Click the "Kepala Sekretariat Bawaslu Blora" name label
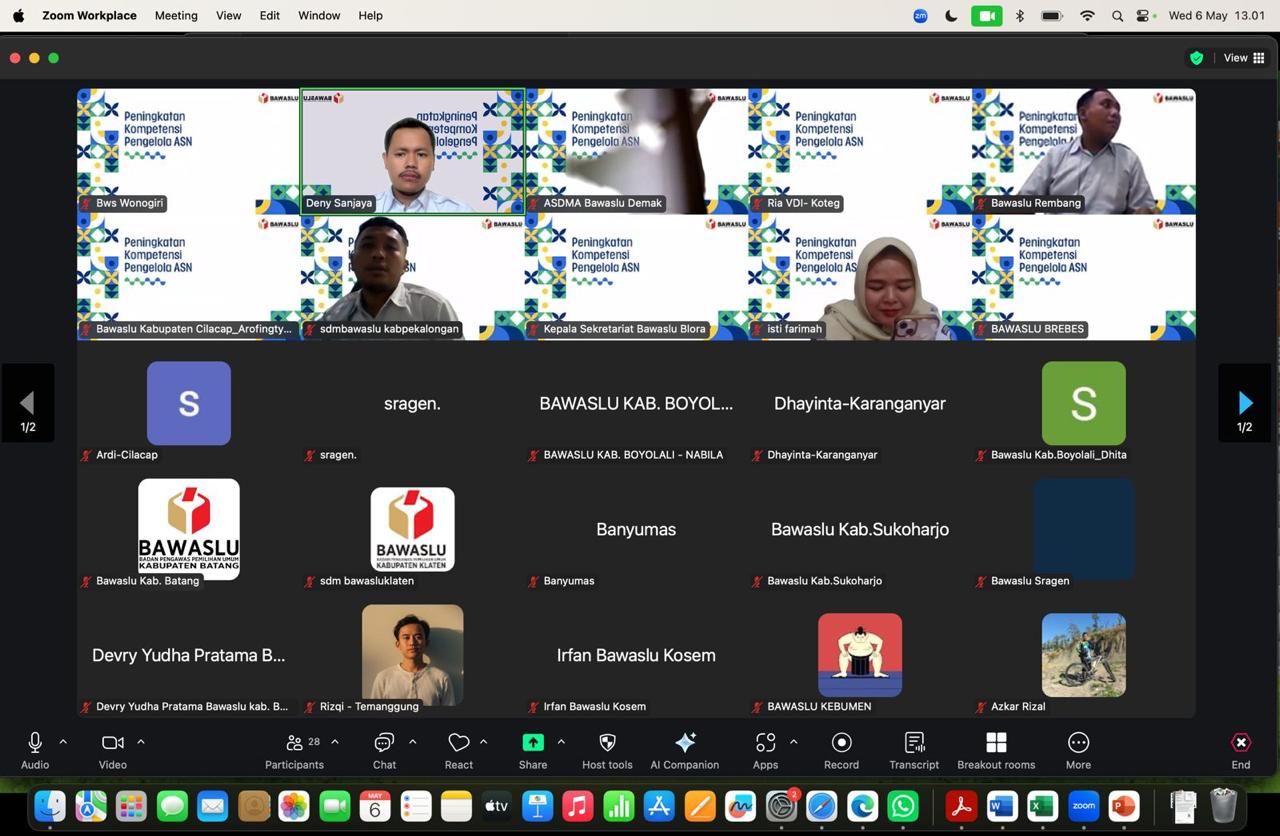This screenshot has height=836, width=1280. 624,329
